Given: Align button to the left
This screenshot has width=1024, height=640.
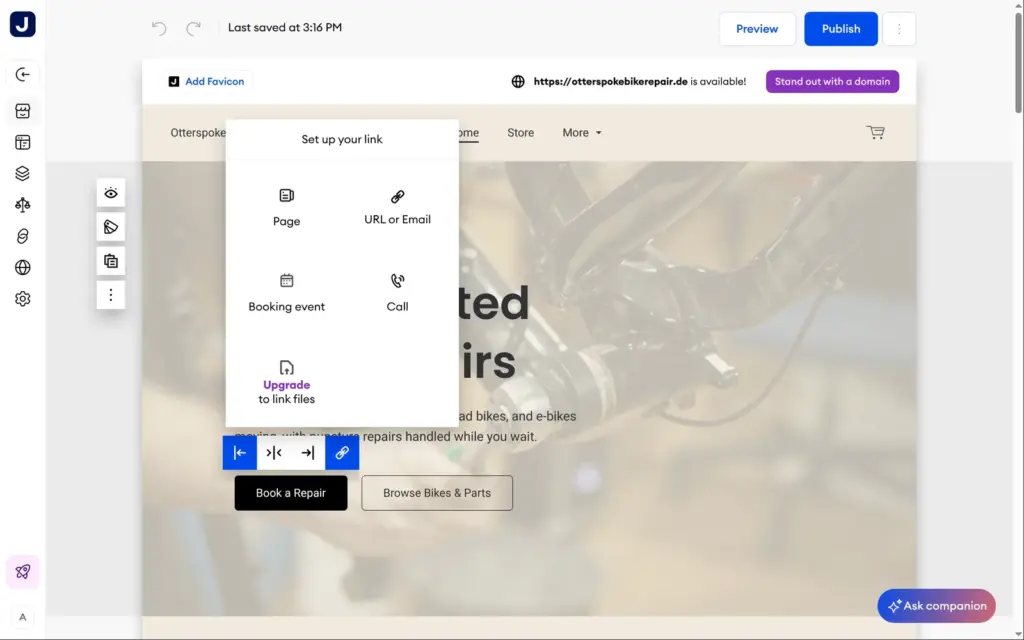Looking at the screenshot, I should click(240, 453).
